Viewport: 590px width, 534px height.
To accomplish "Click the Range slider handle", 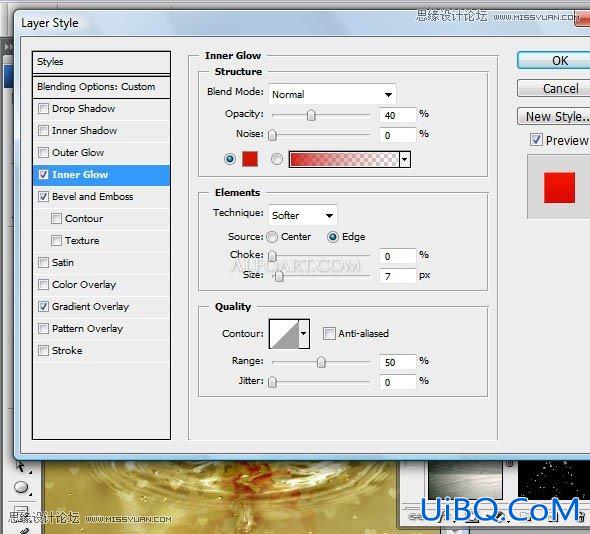I will click(x=321, y=362).
